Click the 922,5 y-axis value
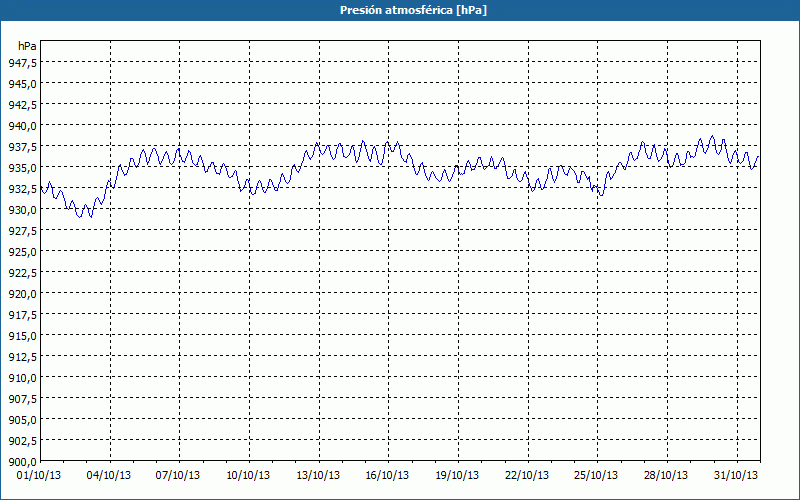The height and width of the screenshot is (500, 800). [22, 273]
